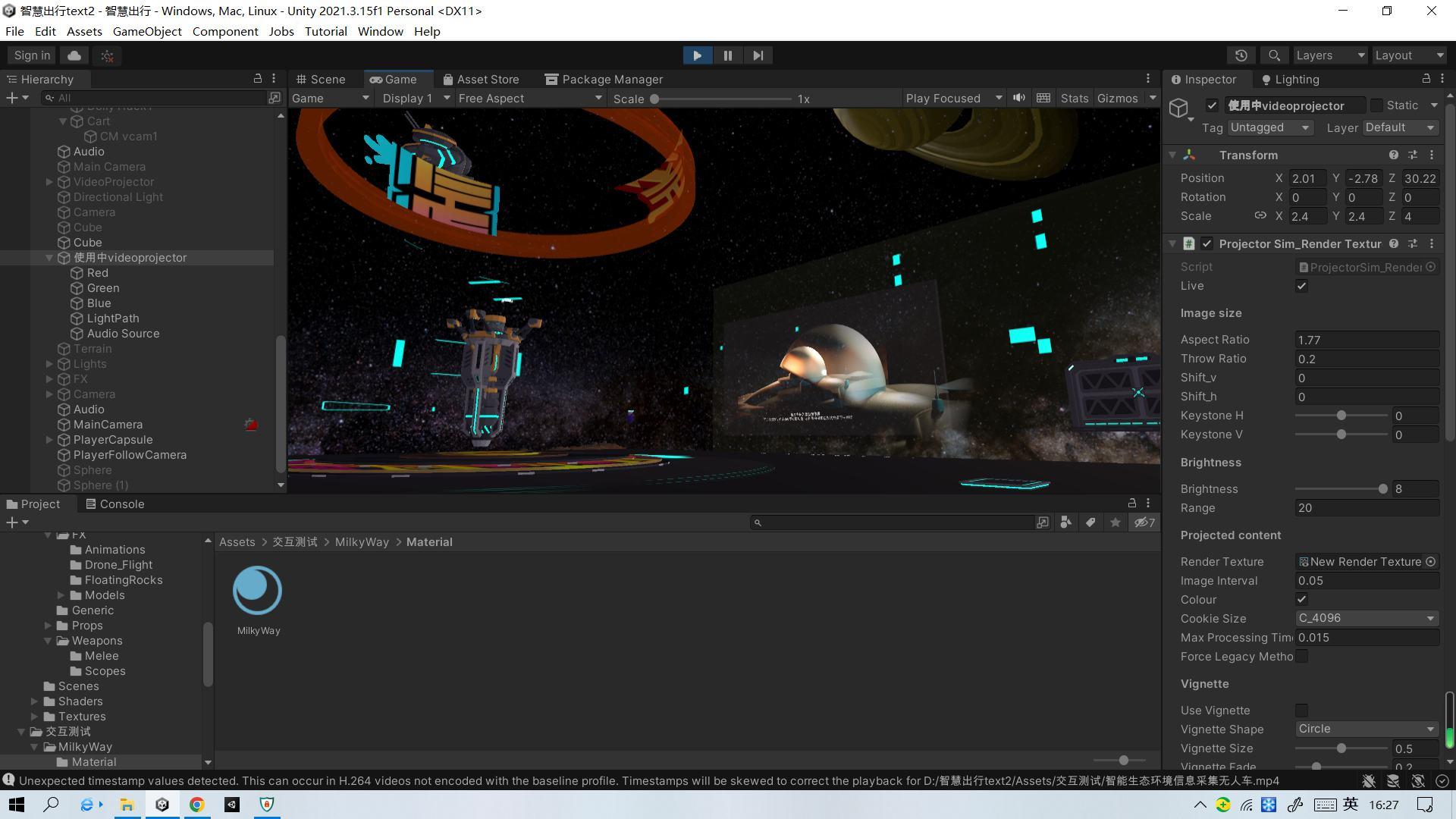
Task: Toggle the Static checkbox
Action: pos(1376,105)
